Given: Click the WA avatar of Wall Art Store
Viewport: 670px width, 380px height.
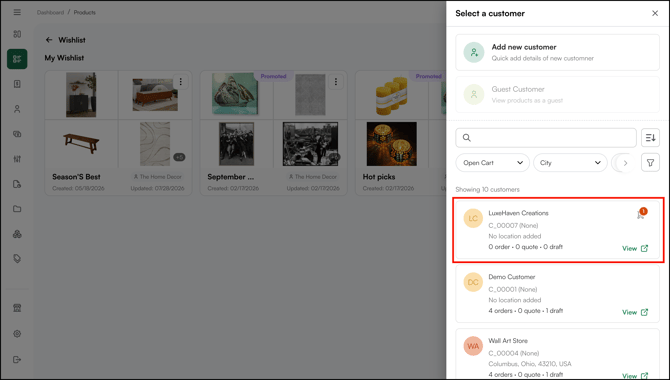Looking at the screenshot, I should pyautogui.click(x=473, y=346).
